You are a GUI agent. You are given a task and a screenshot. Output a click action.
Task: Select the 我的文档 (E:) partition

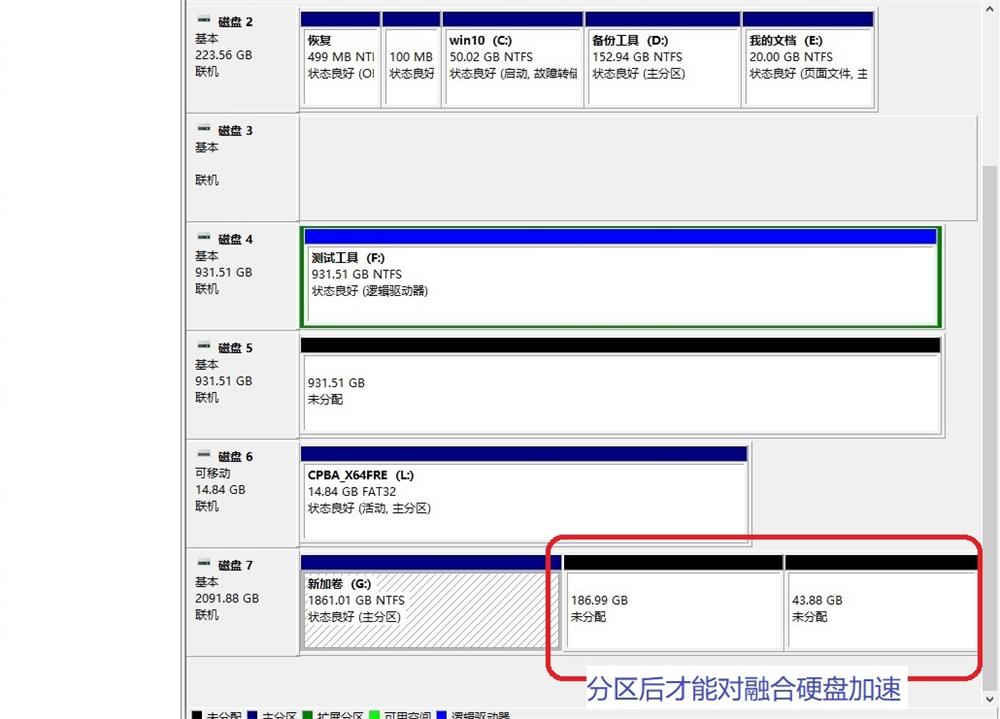pos(808,60)
